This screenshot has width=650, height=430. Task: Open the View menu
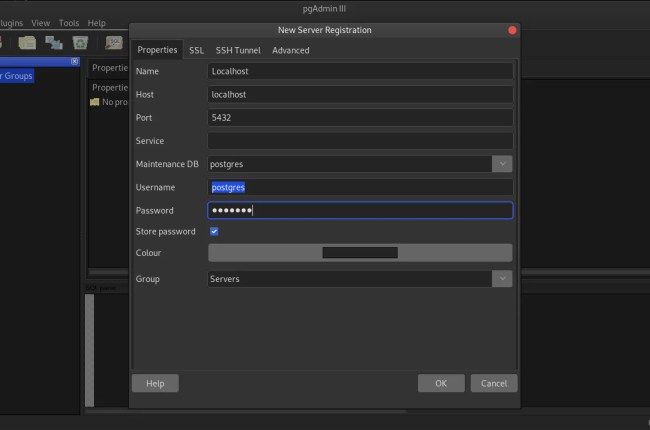click(41, 23)
